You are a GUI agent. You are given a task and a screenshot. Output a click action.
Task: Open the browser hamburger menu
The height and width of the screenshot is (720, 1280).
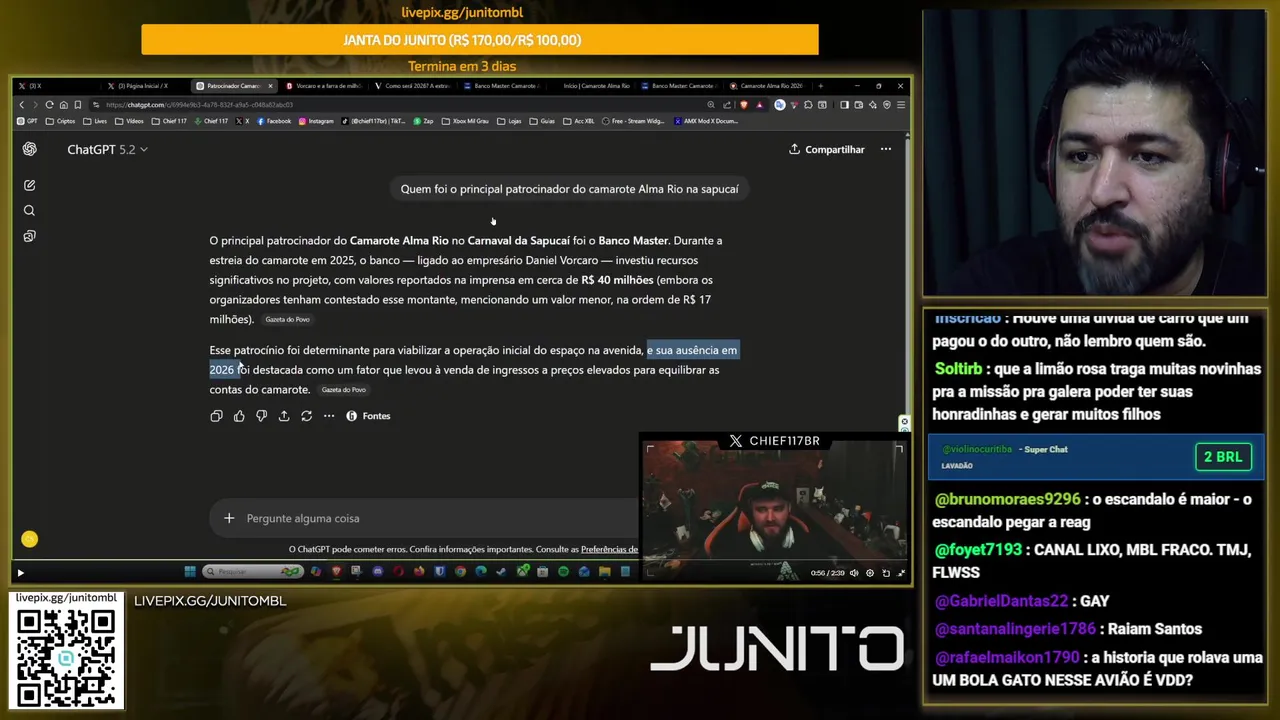coord(901,105)
